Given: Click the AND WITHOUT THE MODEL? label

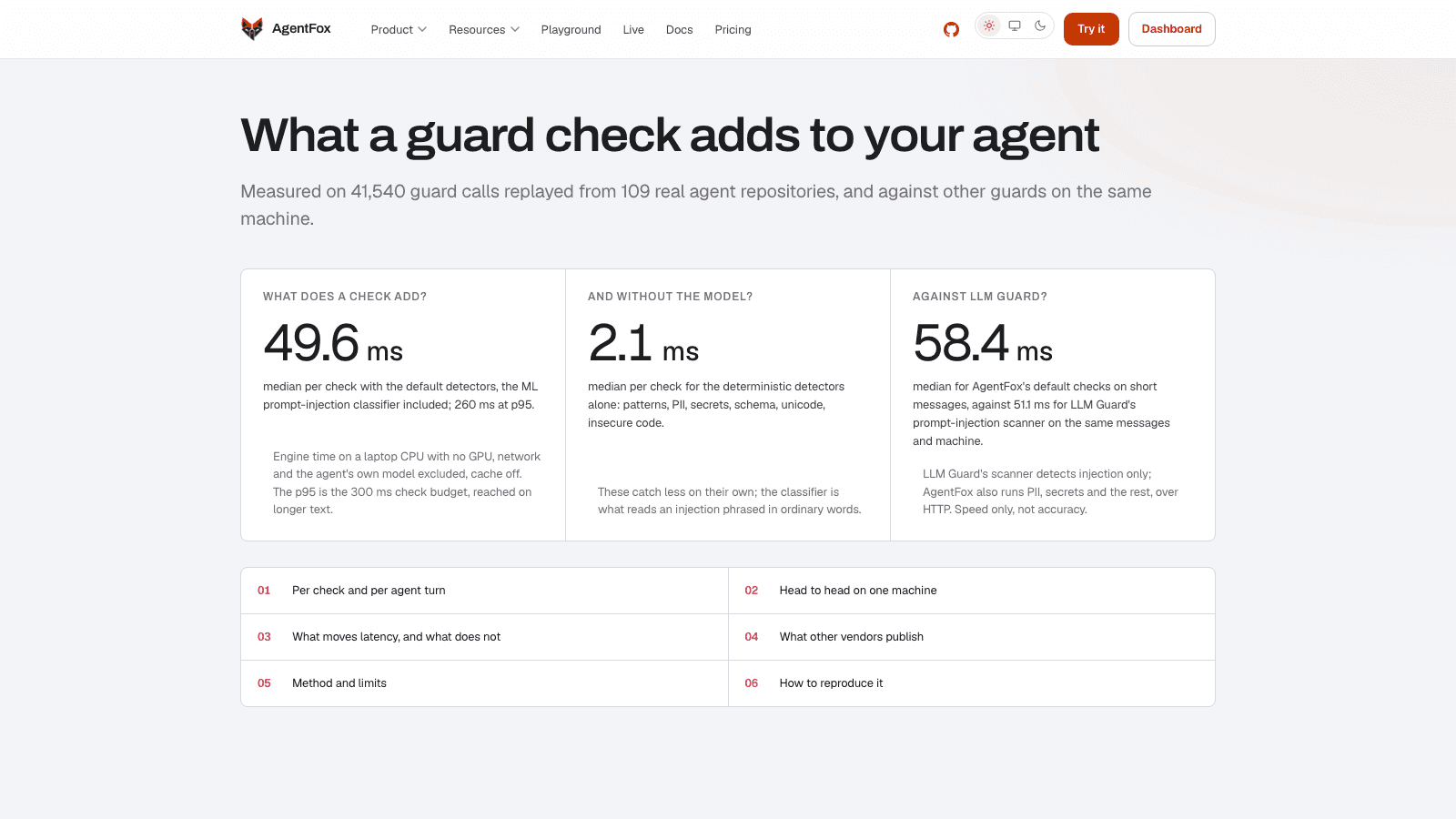Looking at the screenshot, I should (670, 297).
